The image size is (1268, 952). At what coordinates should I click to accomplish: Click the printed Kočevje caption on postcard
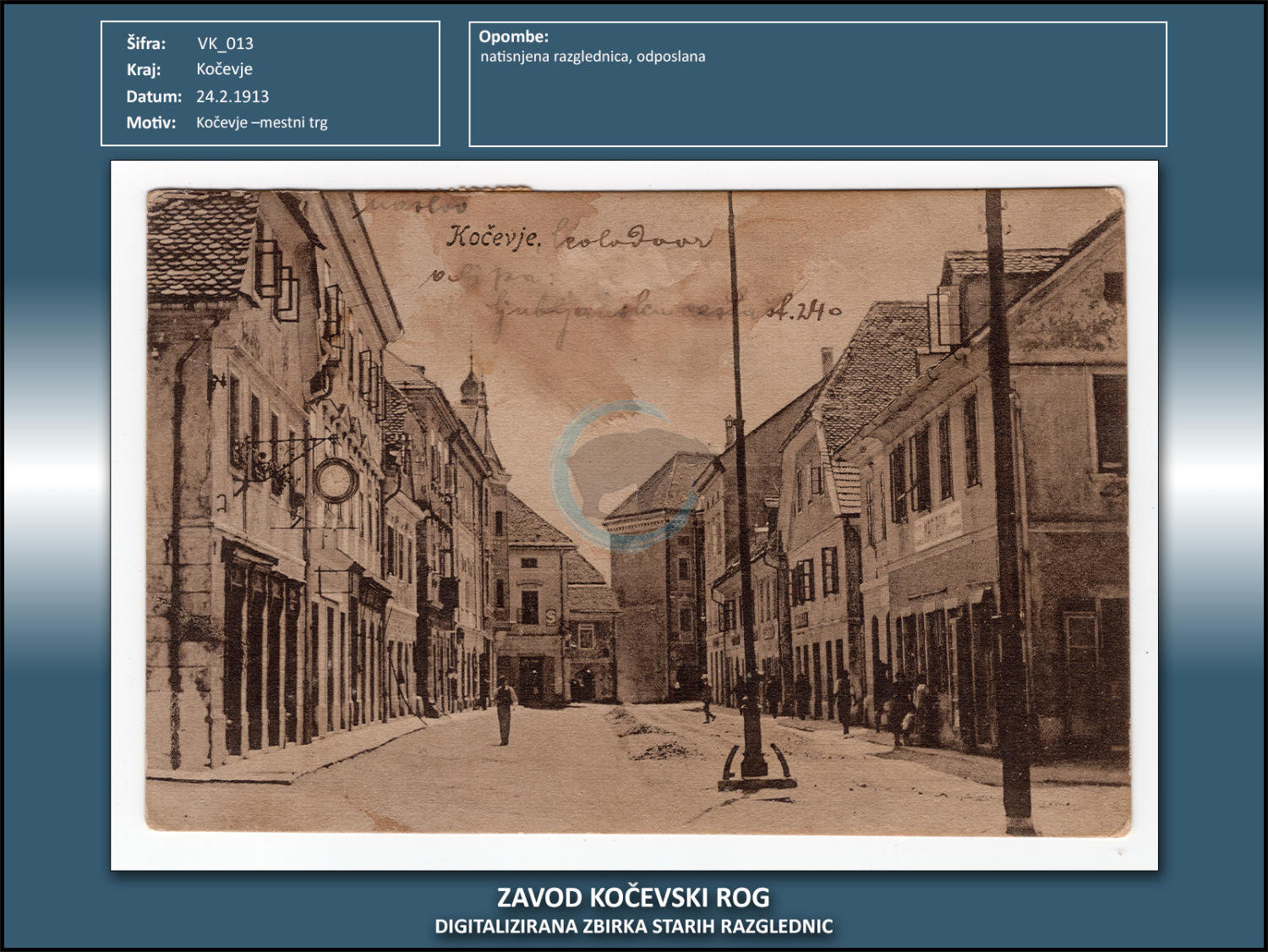[493, 237]
